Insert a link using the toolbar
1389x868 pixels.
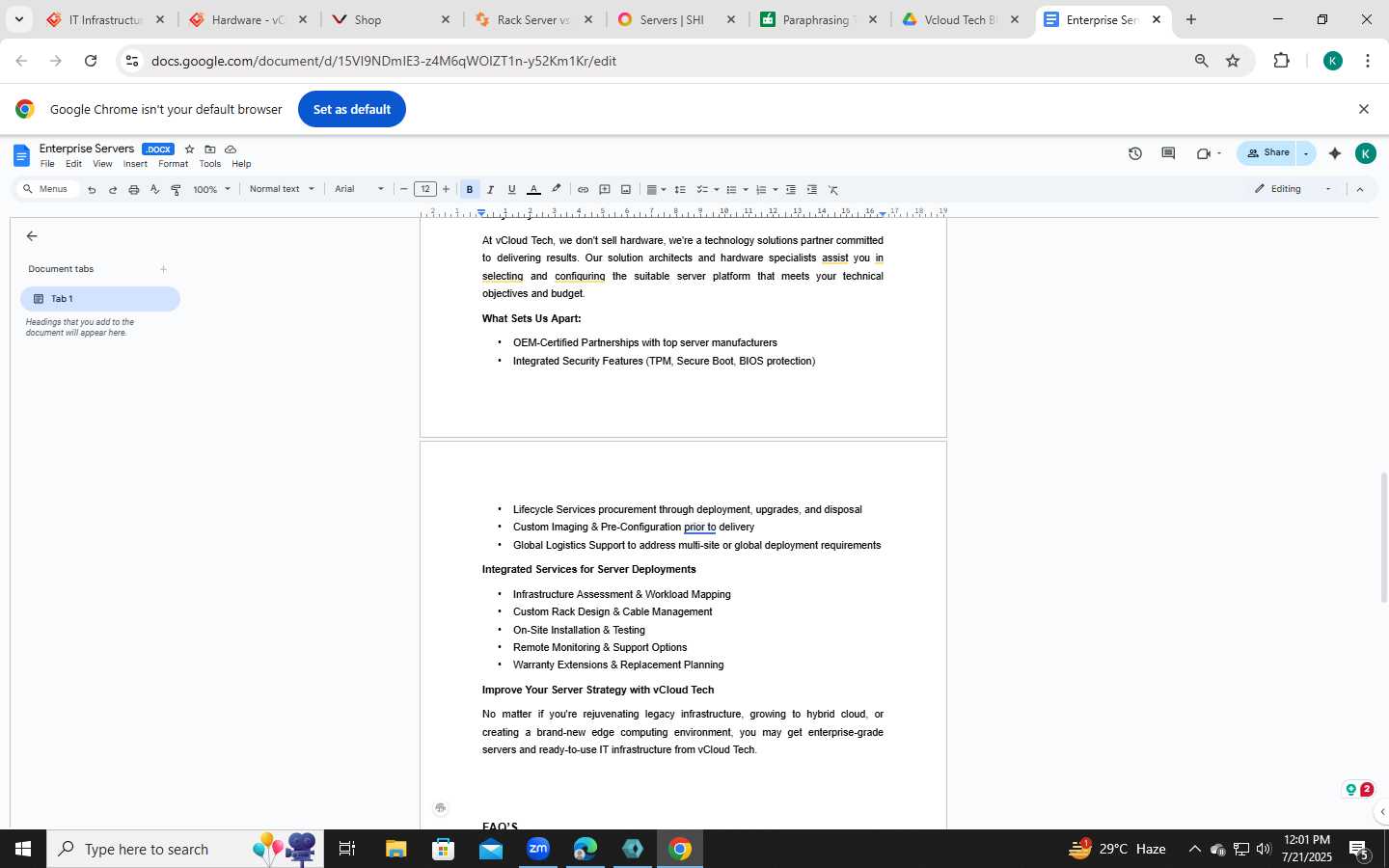coord(583,190)
